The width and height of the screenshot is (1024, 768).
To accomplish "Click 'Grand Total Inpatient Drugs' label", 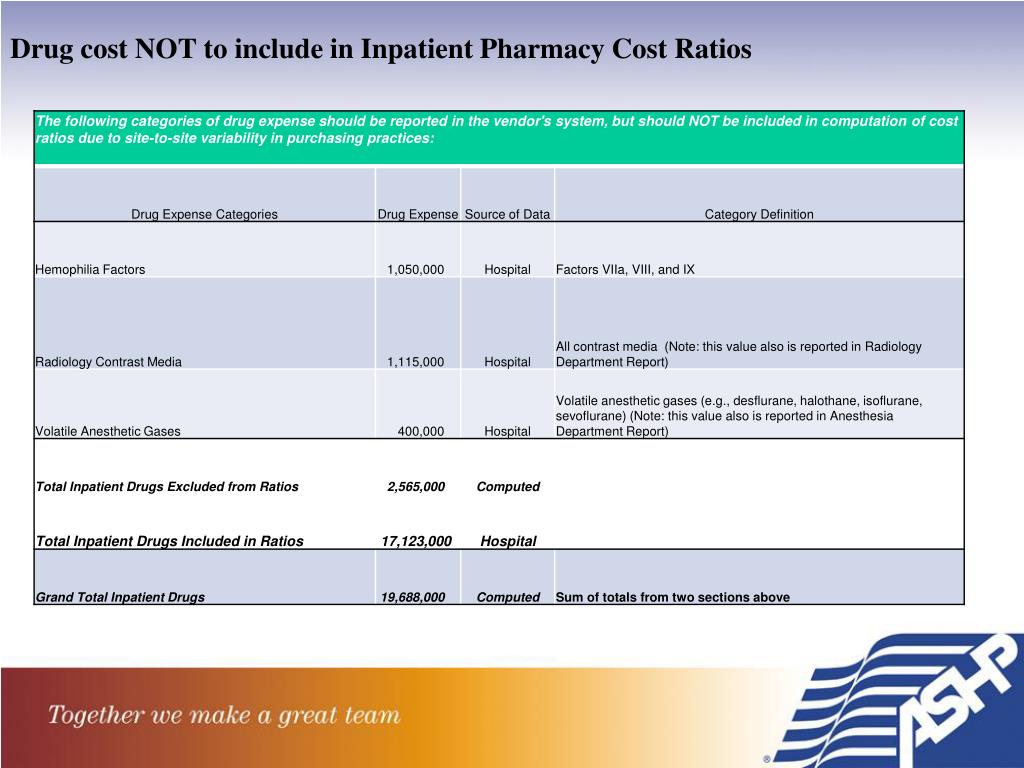I will pyautogui.click(x=120, y=597).
